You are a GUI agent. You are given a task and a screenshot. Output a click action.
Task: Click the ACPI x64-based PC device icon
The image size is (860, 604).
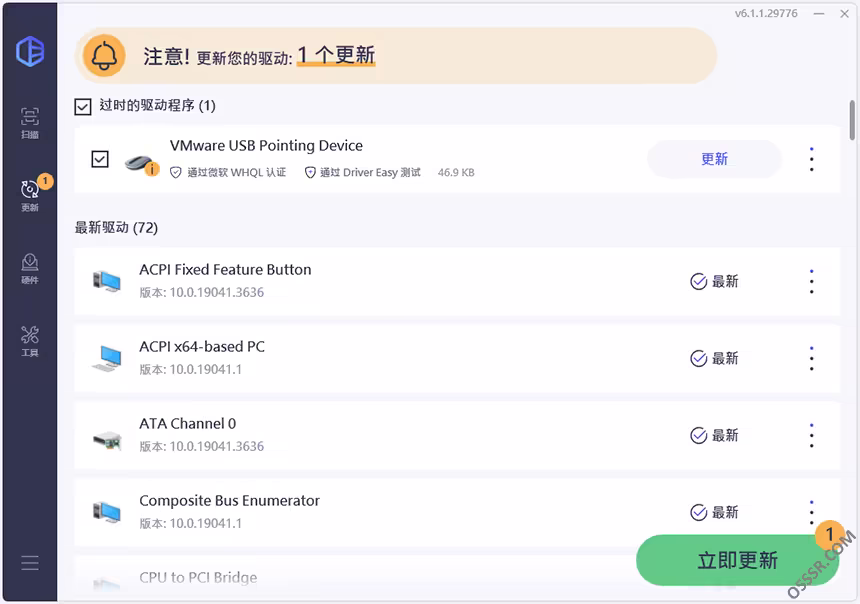pyautogui.click(x=106, y=358)
